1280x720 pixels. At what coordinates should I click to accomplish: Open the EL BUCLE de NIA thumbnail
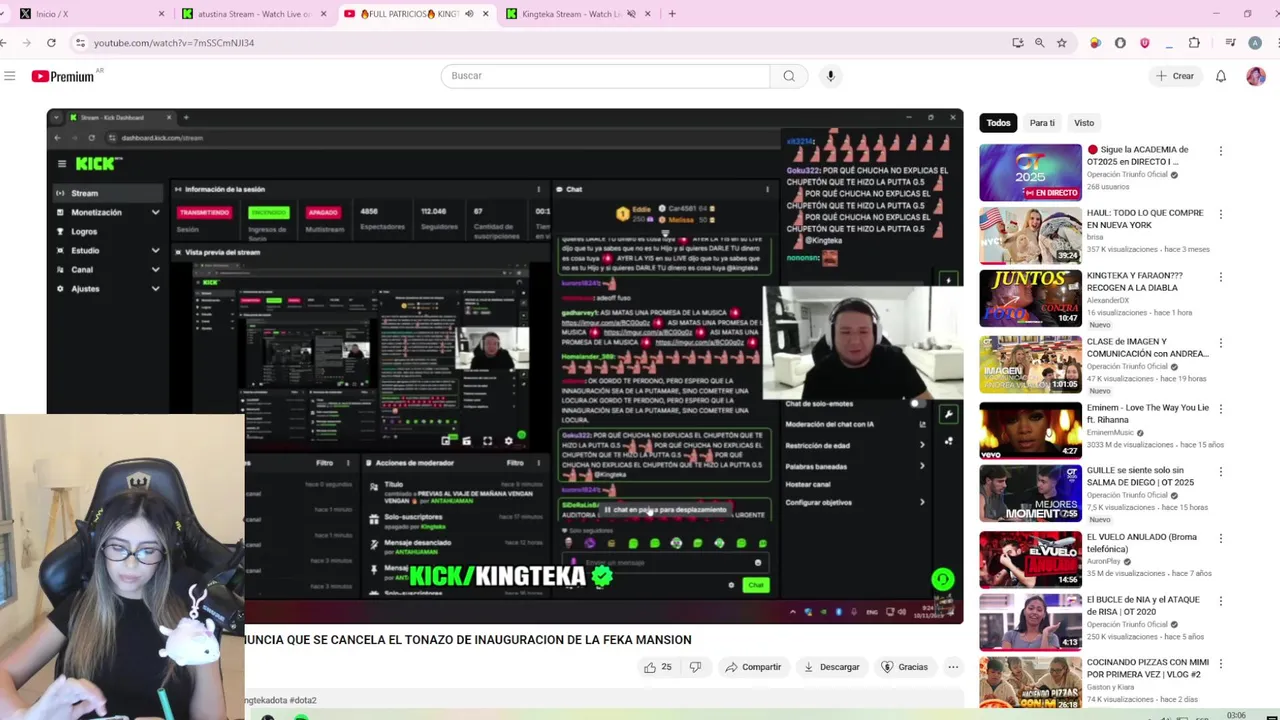pos(1030,622)
